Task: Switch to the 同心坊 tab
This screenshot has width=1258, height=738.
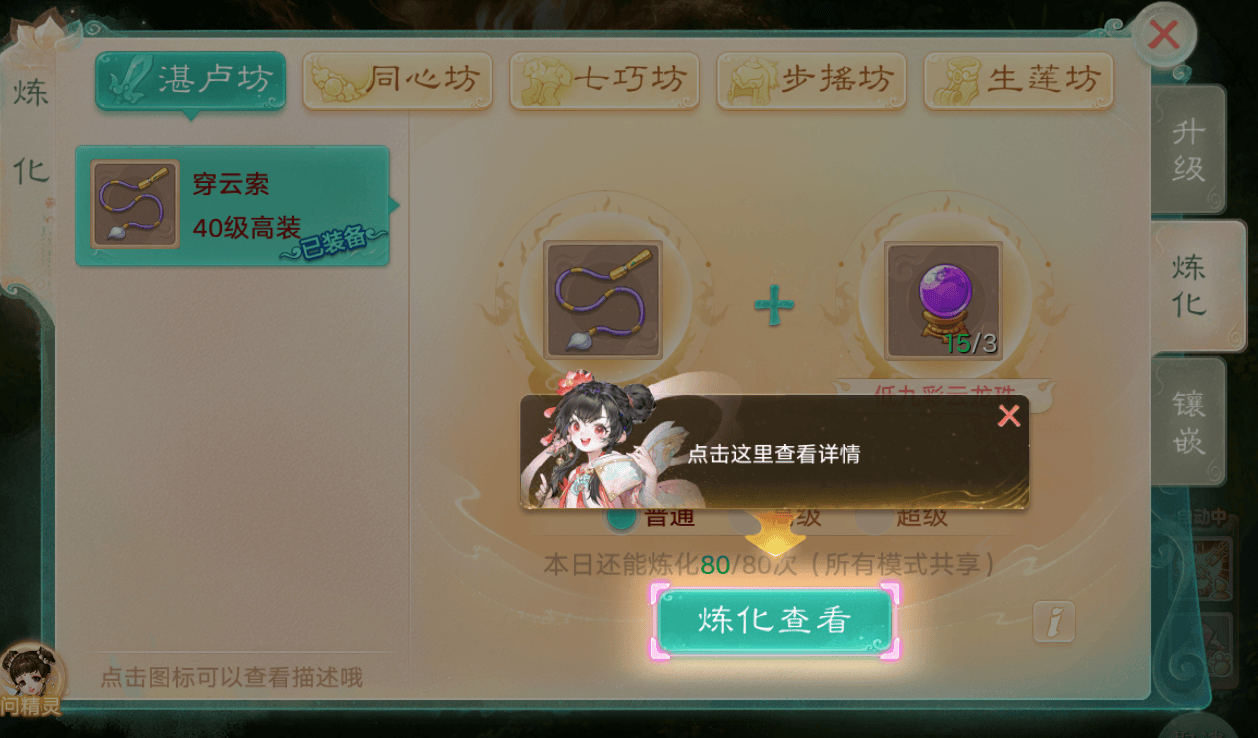Action: pos(398,80)
